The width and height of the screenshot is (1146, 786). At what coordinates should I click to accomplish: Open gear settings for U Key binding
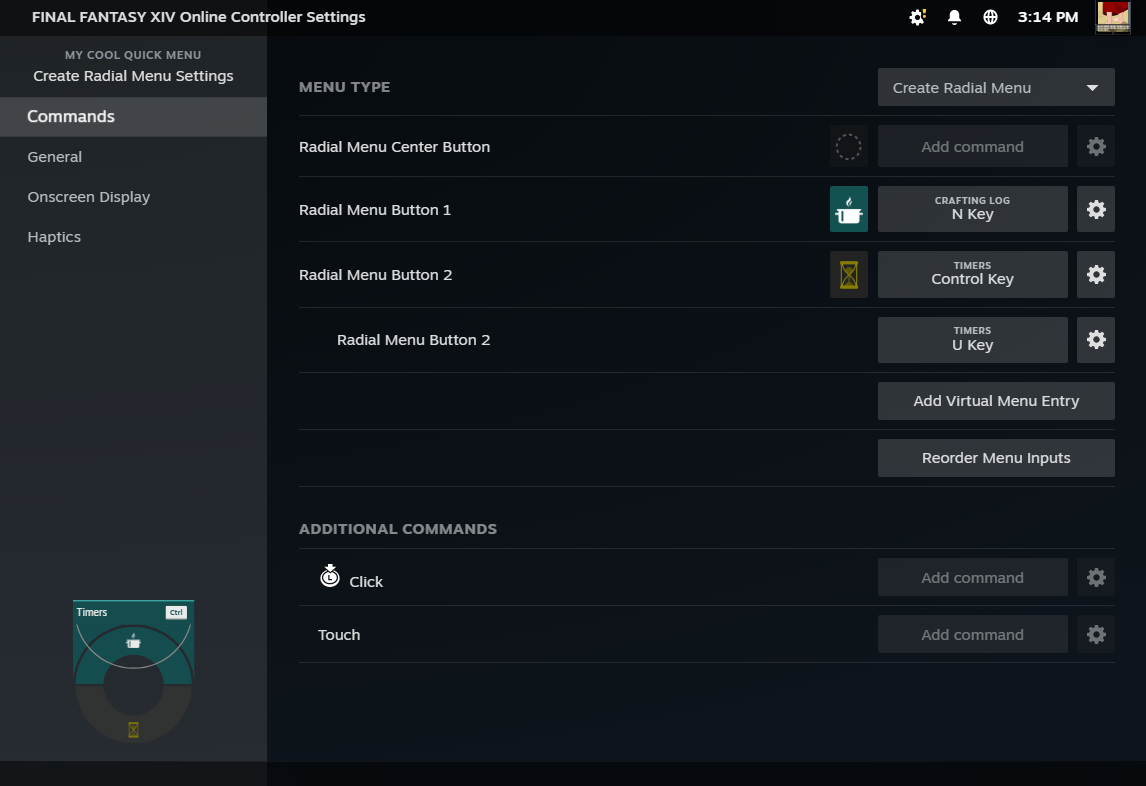[1096, 340]
